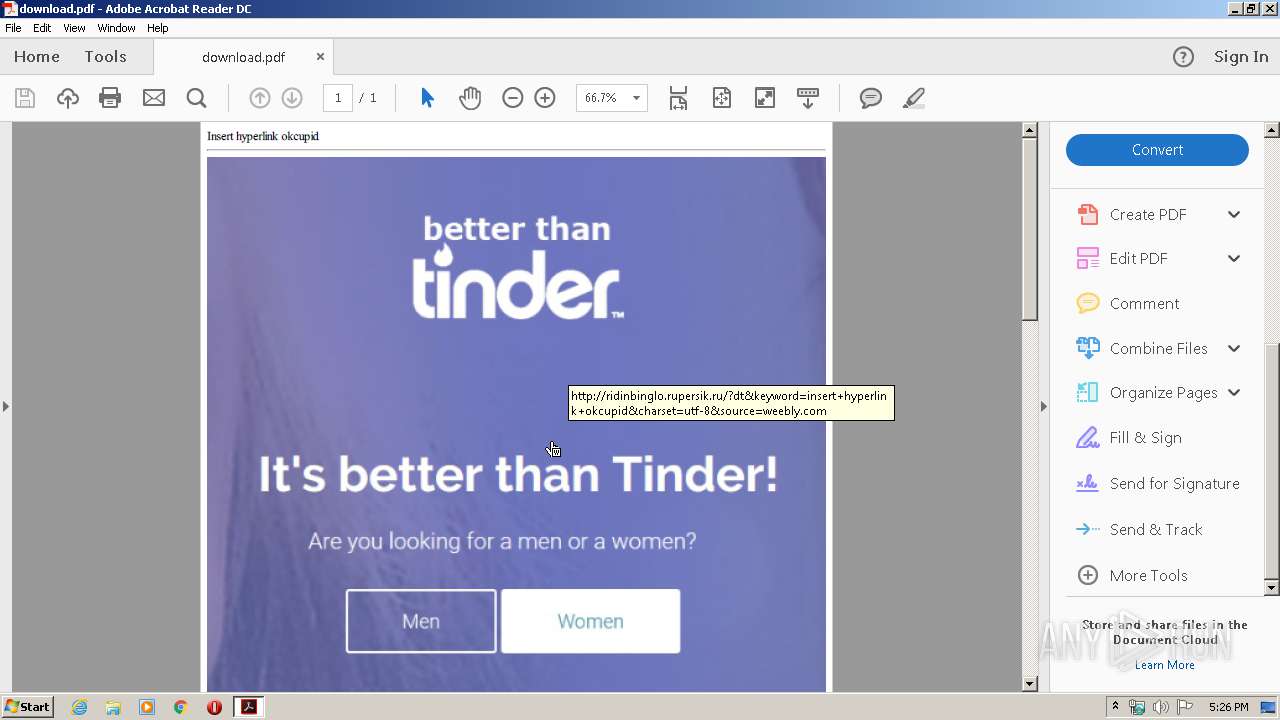Image resolution: width=1280 pixels, height=720 pixels.
Task: Click the fit width scrolling icon
Action: 679,98
